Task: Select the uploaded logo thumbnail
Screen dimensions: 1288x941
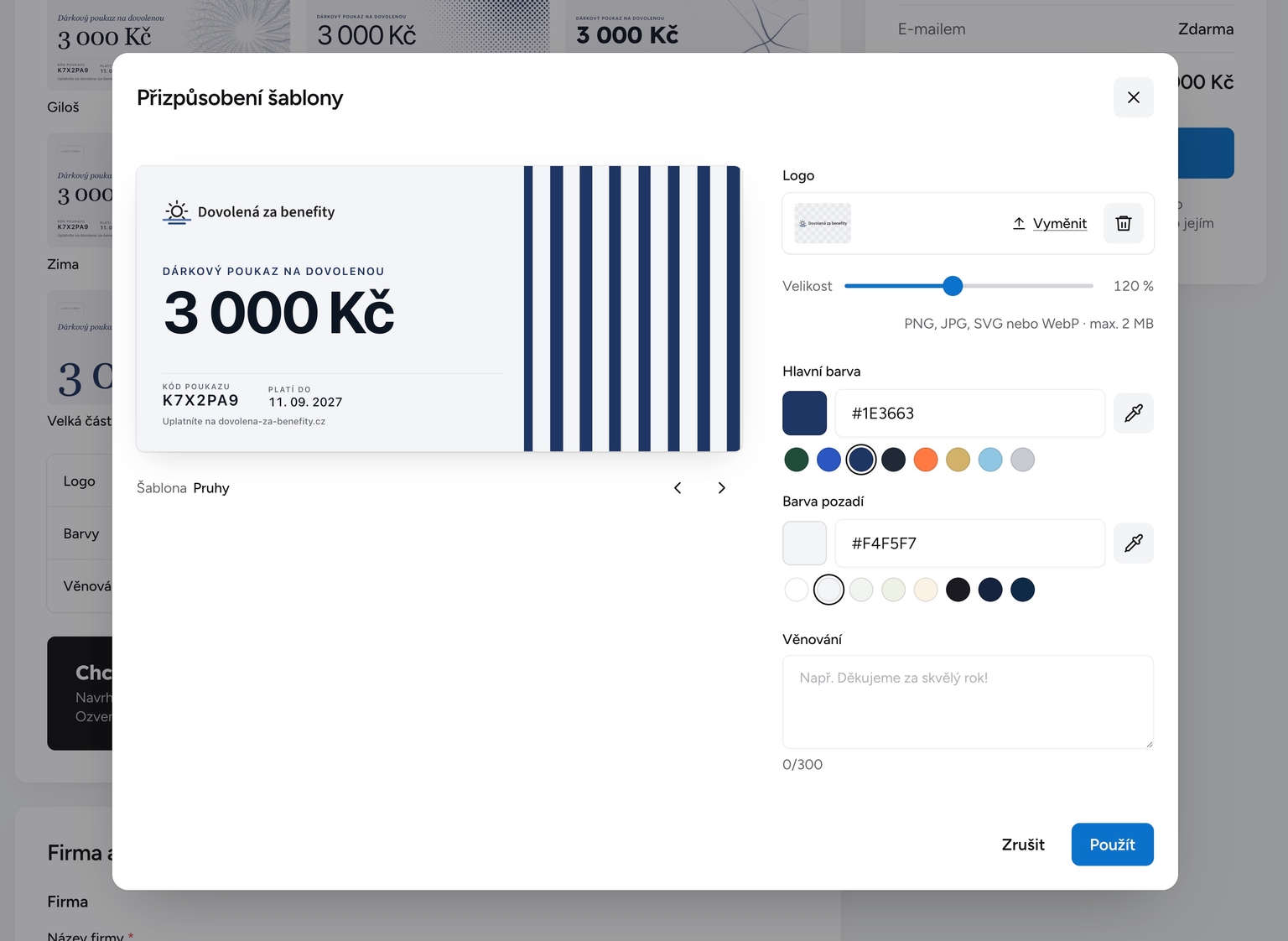Action: [823, 223]
